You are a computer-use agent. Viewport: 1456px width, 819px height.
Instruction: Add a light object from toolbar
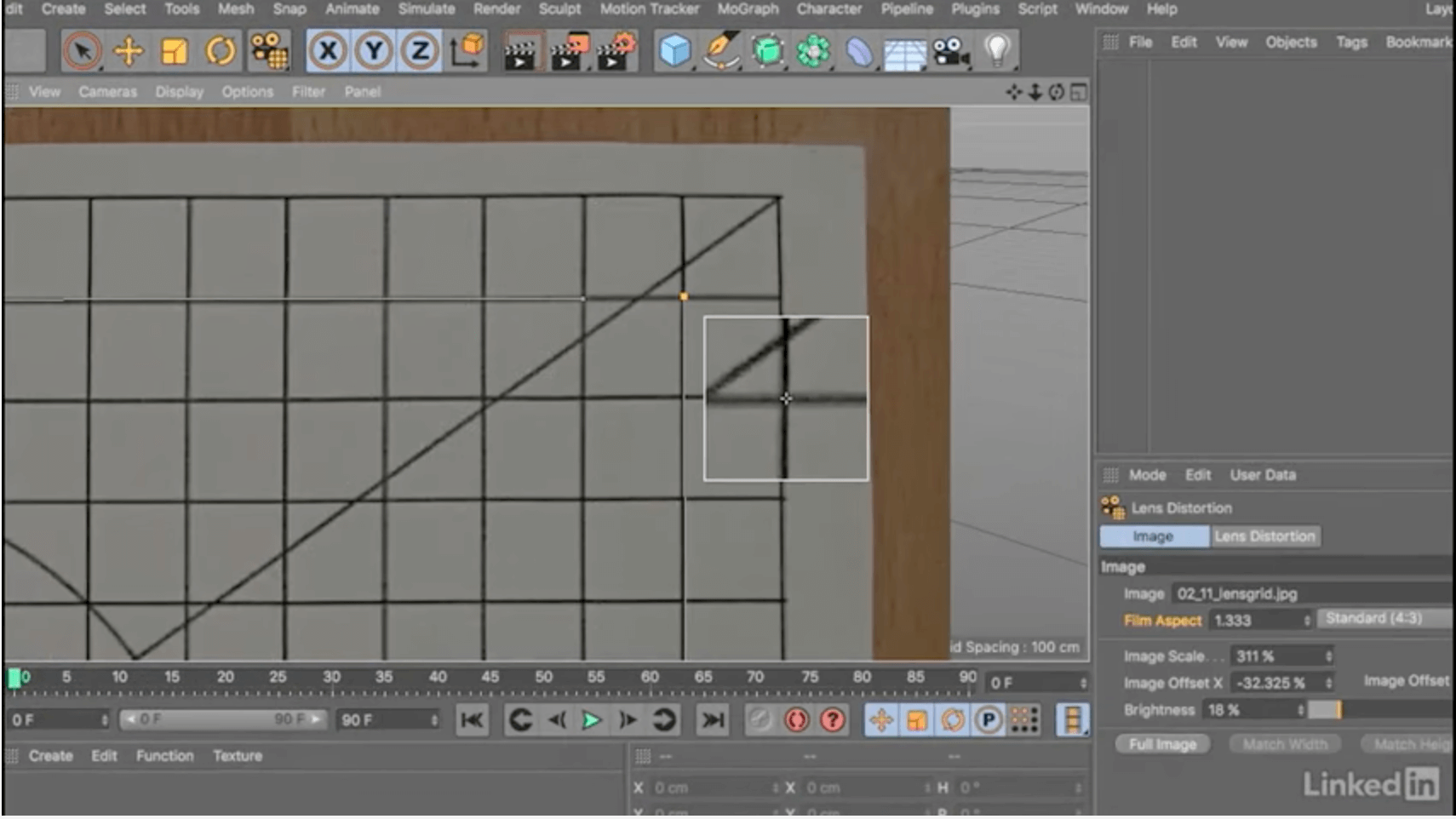pos(997,51)
